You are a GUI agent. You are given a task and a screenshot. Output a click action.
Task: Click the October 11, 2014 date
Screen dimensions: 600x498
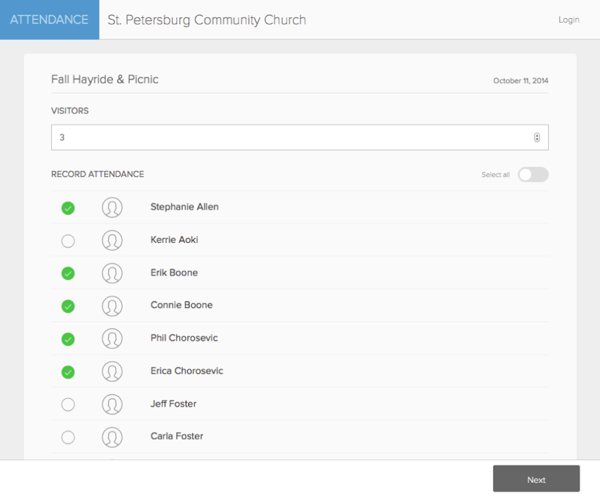coord(520,81)
